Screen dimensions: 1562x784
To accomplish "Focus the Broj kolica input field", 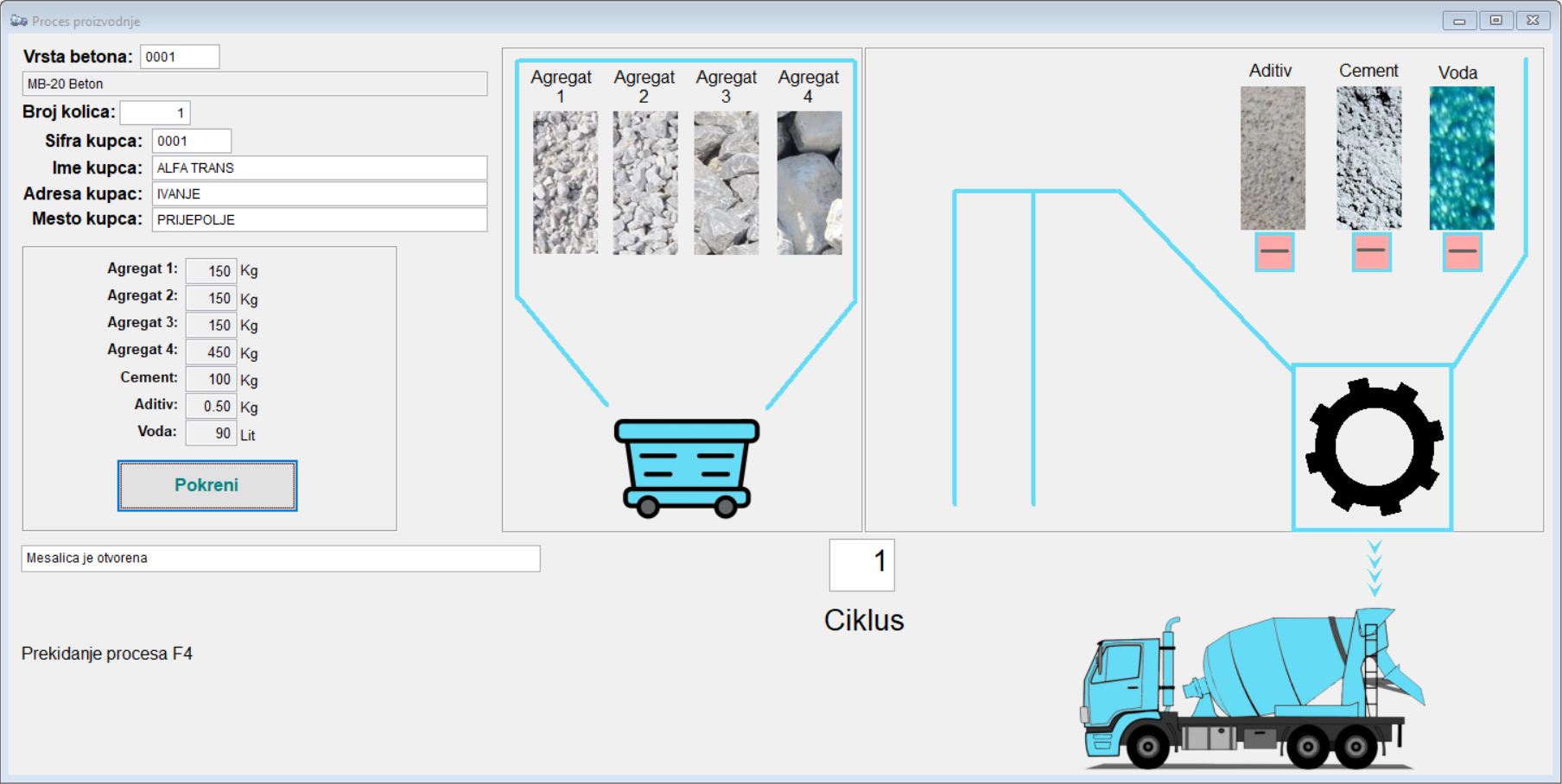I will click(x=155, y=113).
